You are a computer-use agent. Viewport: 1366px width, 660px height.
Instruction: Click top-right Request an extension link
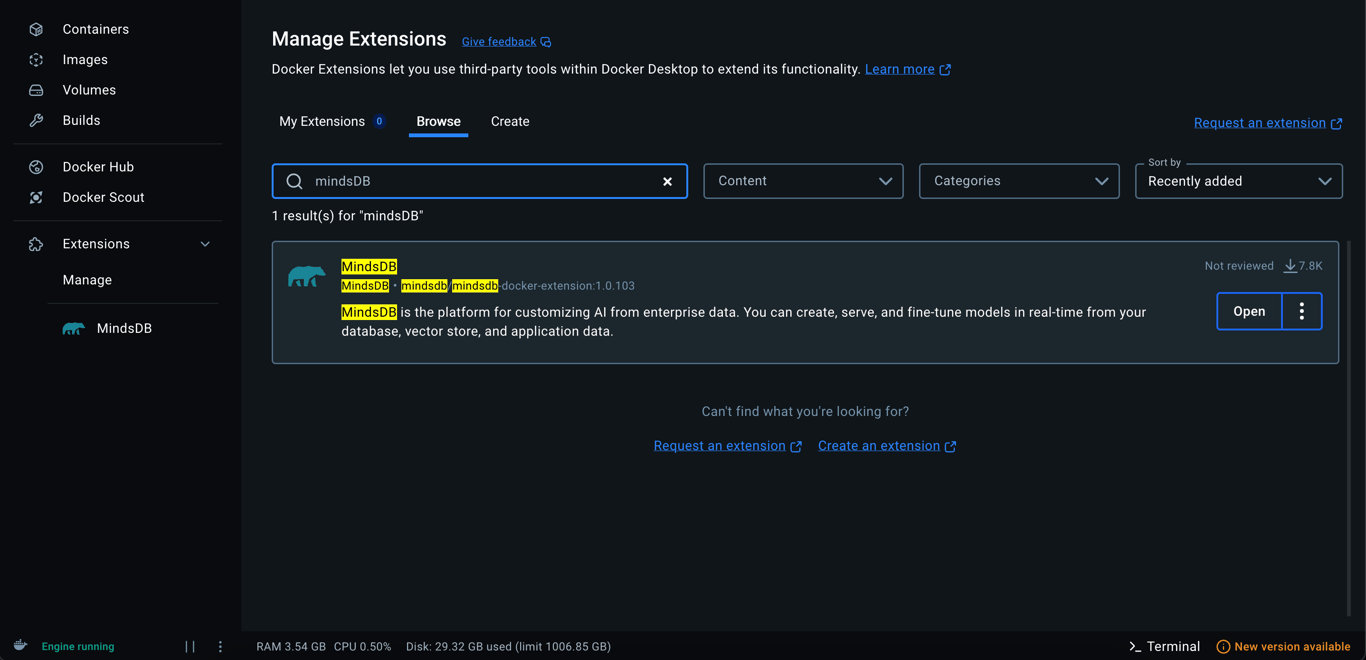coord(1268,123)
